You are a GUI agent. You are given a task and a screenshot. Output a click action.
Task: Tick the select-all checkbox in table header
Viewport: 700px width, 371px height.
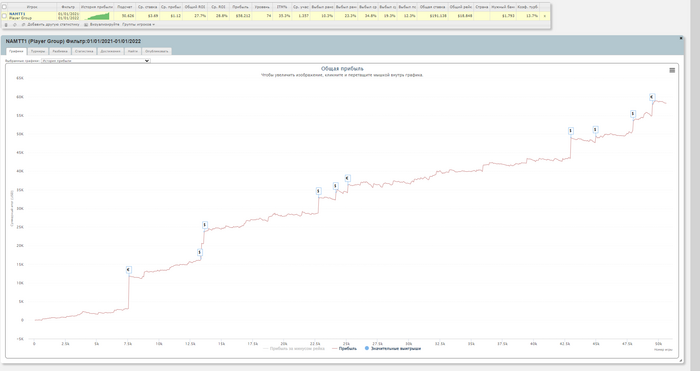pos(4,7)
